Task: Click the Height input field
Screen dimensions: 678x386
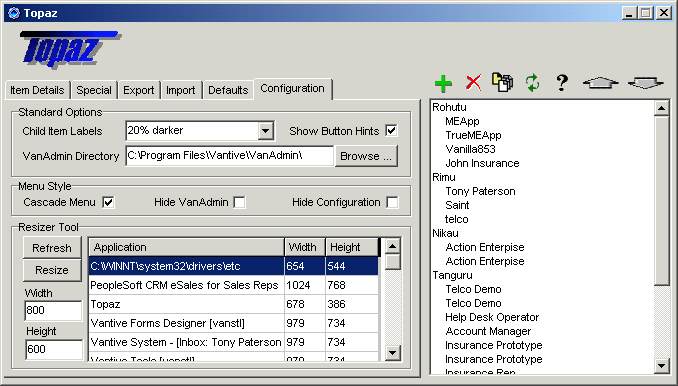Action: coord(53,349)
